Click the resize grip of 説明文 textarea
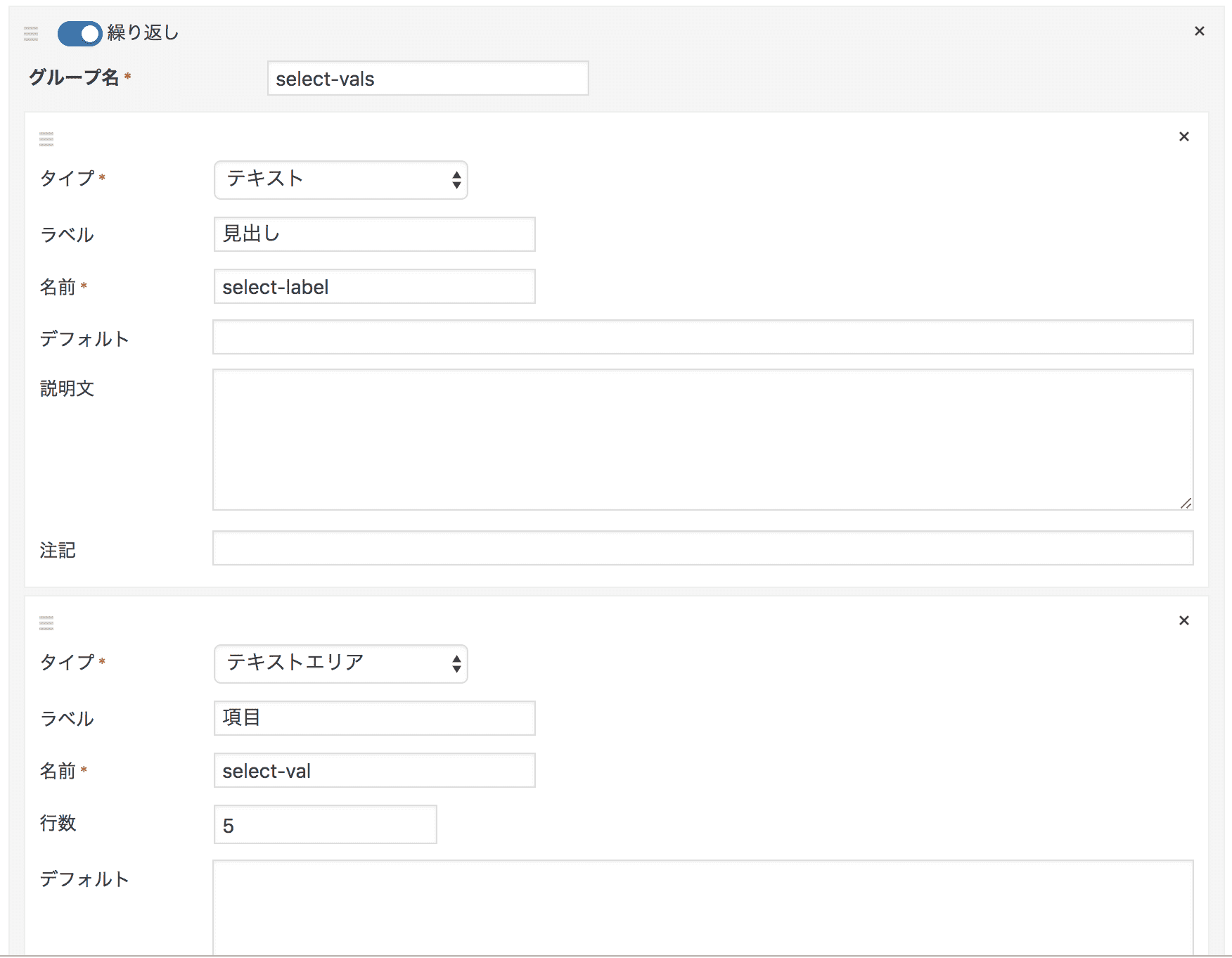Screen dimensions: 1232x958 1186,503
